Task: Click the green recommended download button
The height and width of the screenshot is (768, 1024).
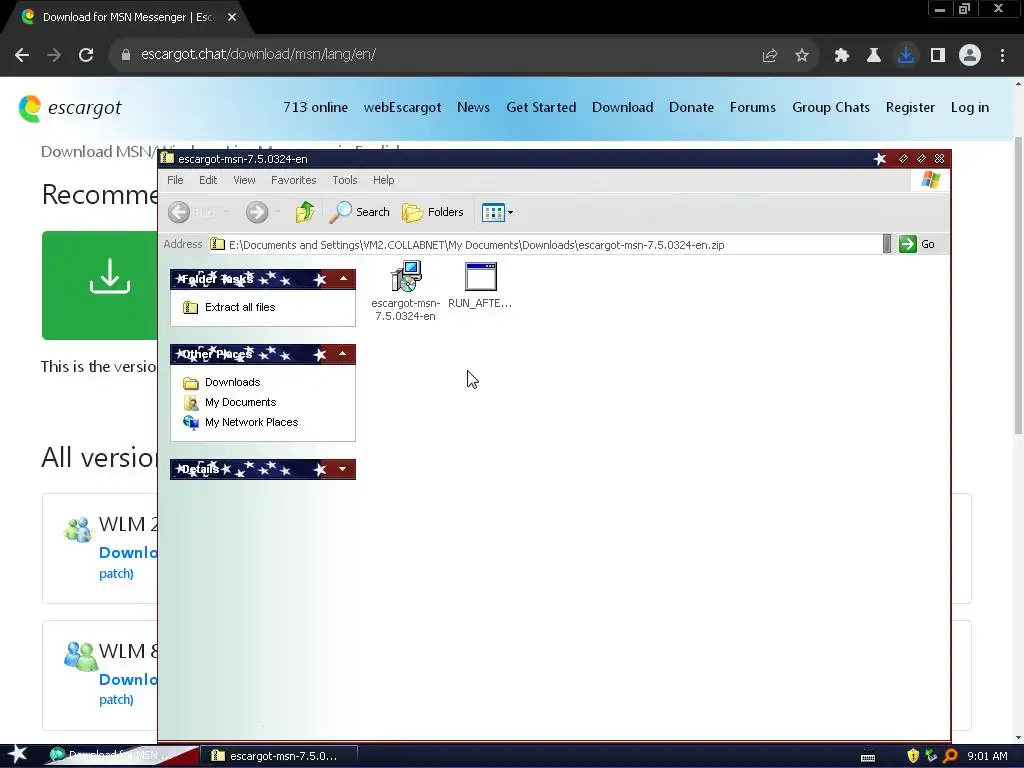Action: pyautogui.click(x=99, y=285)
